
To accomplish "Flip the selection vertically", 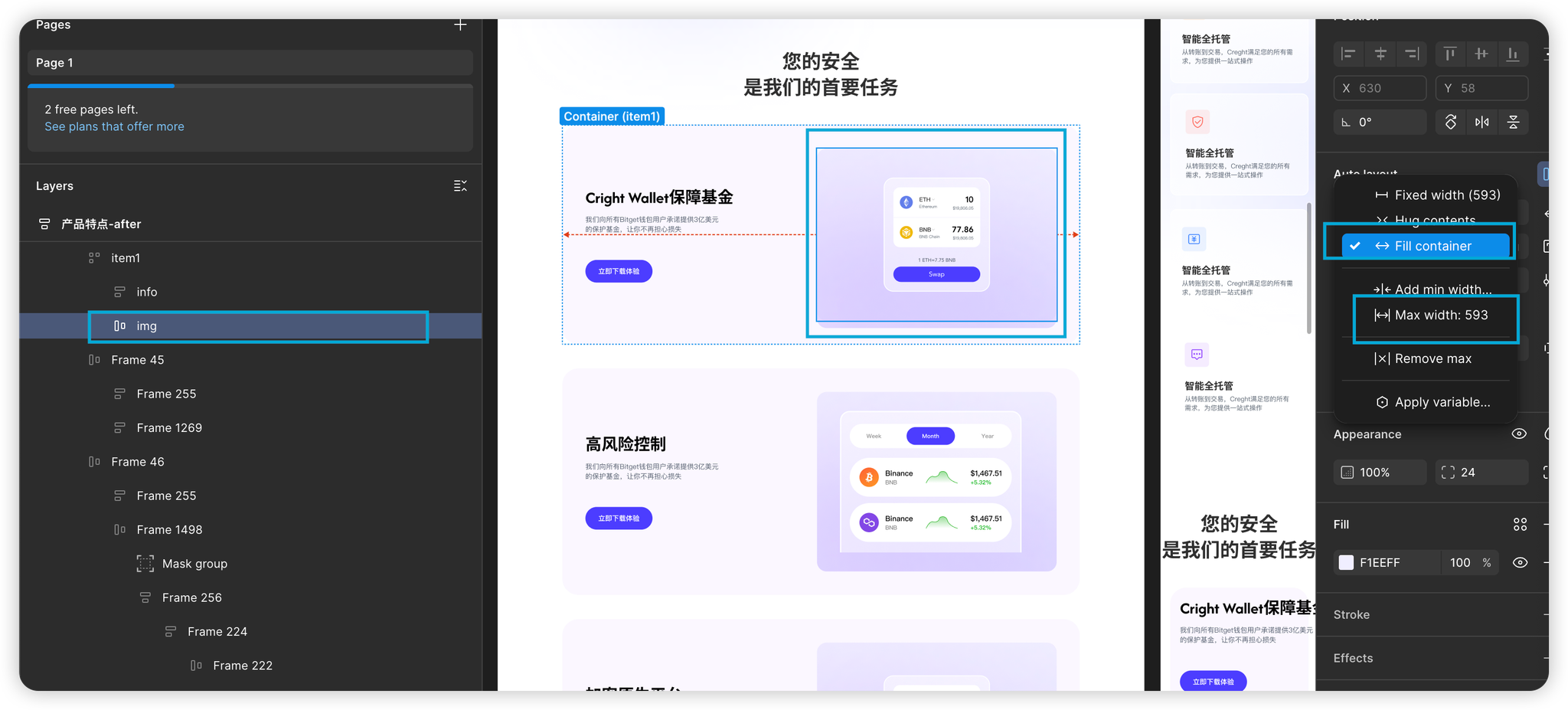I will tap(1514, 122).
